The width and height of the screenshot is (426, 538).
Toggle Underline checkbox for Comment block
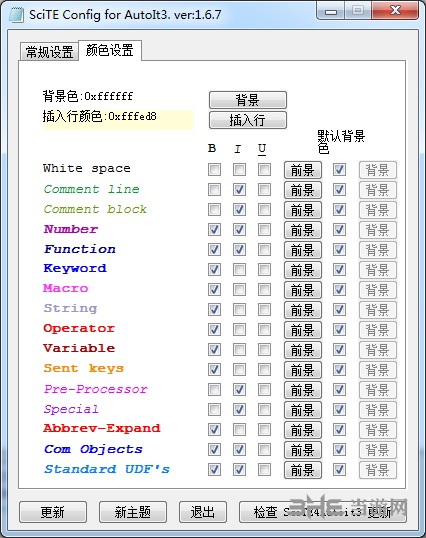[x=264, y=209]
